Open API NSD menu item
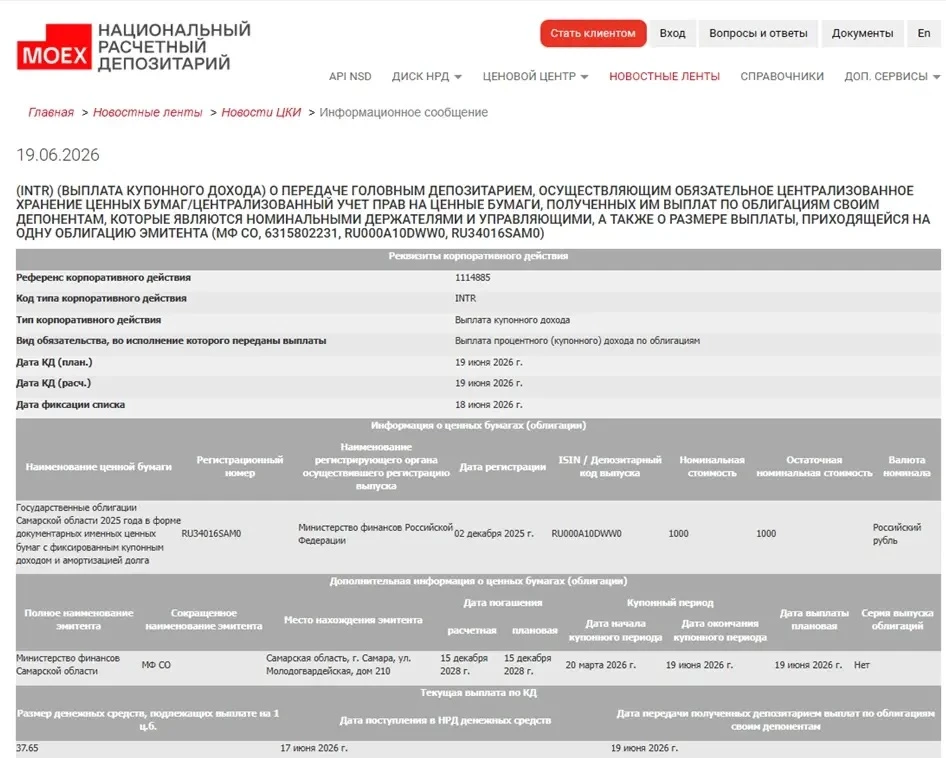Viewport: 946px width, 758px height. tap(350, 77)
